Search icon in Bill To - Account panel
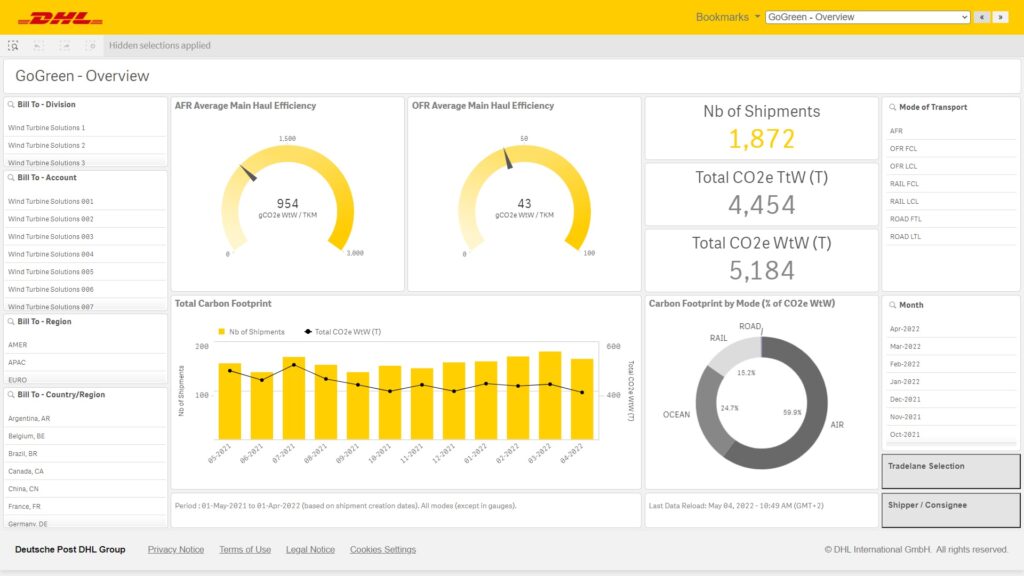The height and width of the screenshot is (576, 1024). (11, 178)
